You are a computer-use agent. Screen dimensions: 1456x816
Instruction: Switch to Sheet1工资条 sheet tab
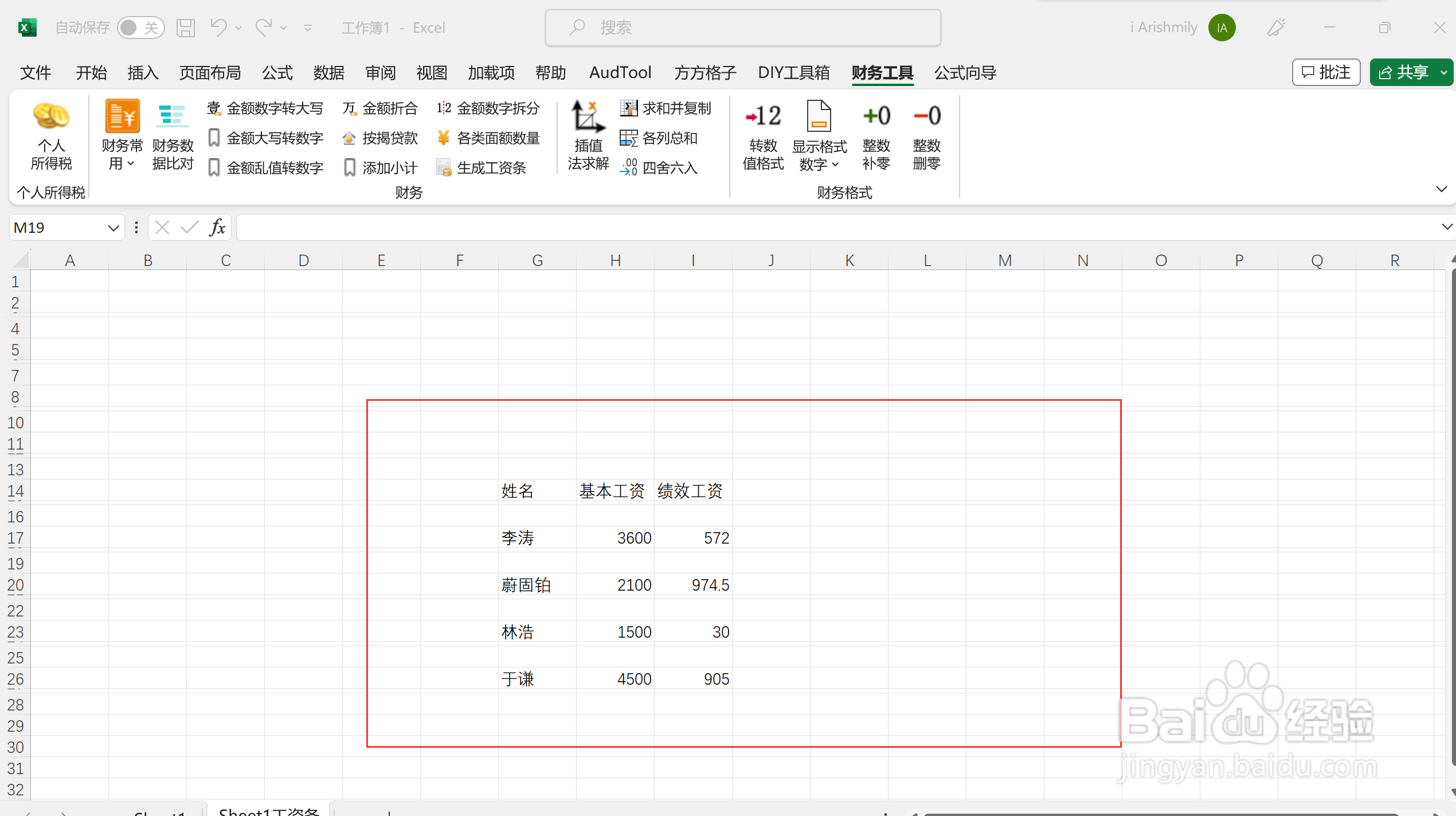(269, 810)
